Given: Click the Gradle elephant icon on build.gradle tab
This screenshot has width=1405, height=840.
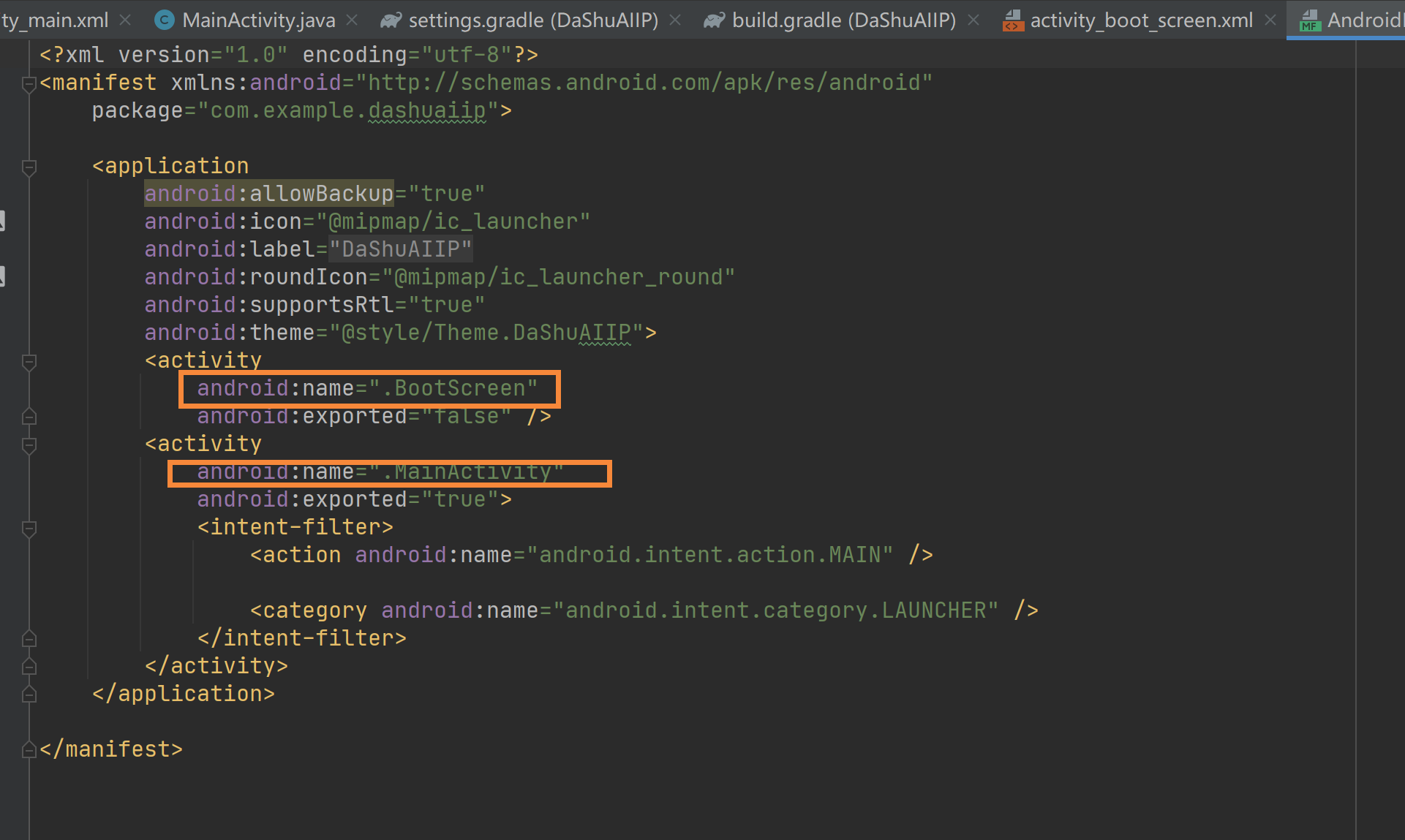Looking at the screenshot, I should [x=715, y=20].
